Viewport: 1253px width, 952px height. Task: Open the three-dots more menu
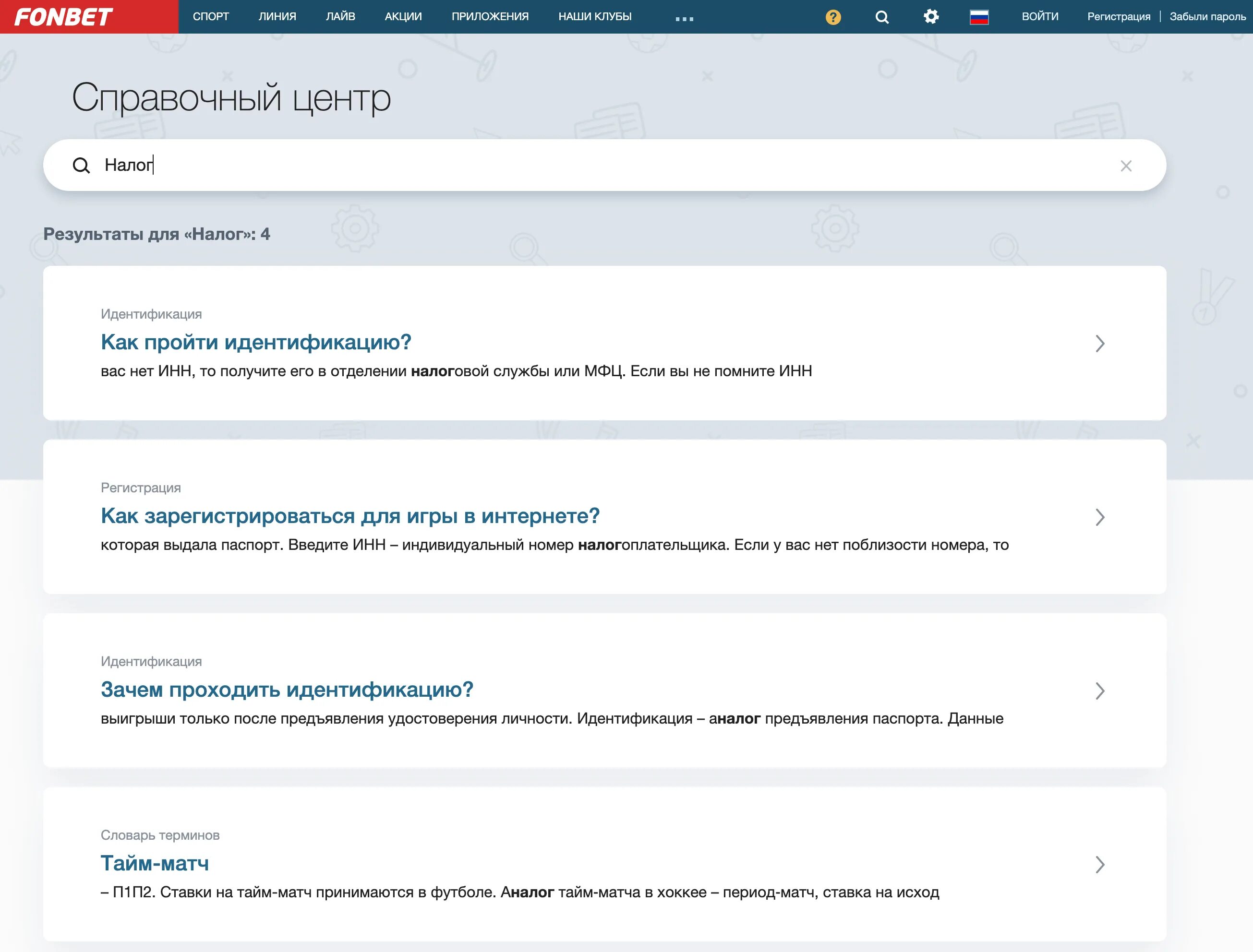click(x=684, y=19)
